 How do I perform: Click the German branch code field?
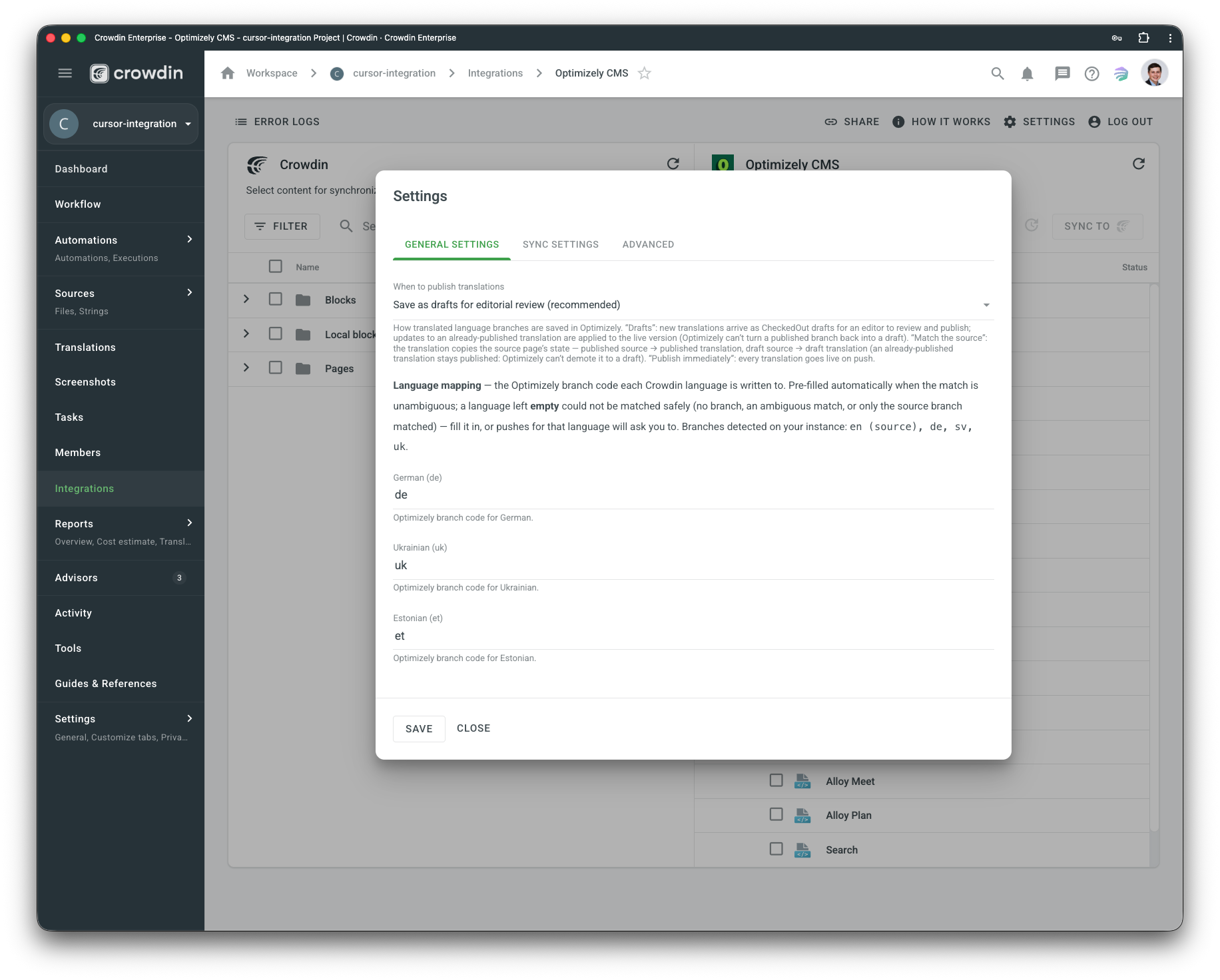693,495
